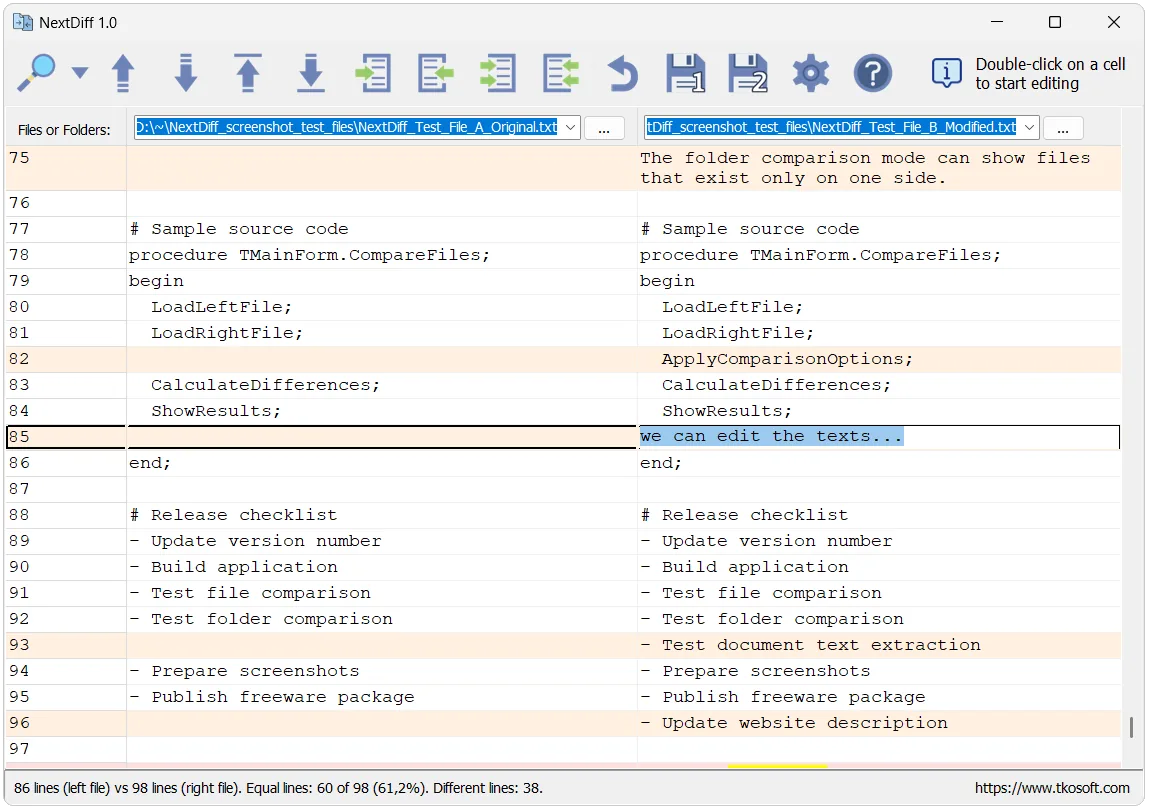Click the 'Double-click on a cell to start editing' hint
The image size is (1149, 808).
click(1050, 73)
